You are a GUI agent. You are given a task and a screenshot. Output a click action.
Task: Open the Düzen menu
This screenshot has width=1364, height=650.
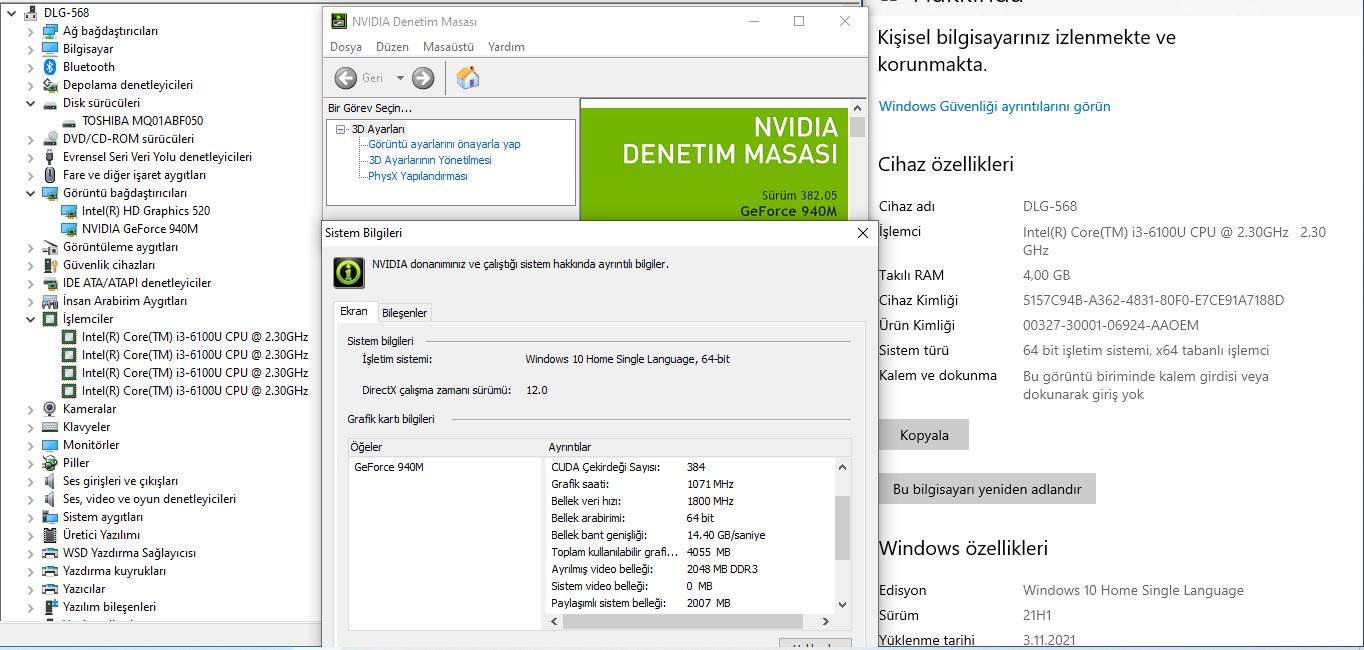(392, 47)
